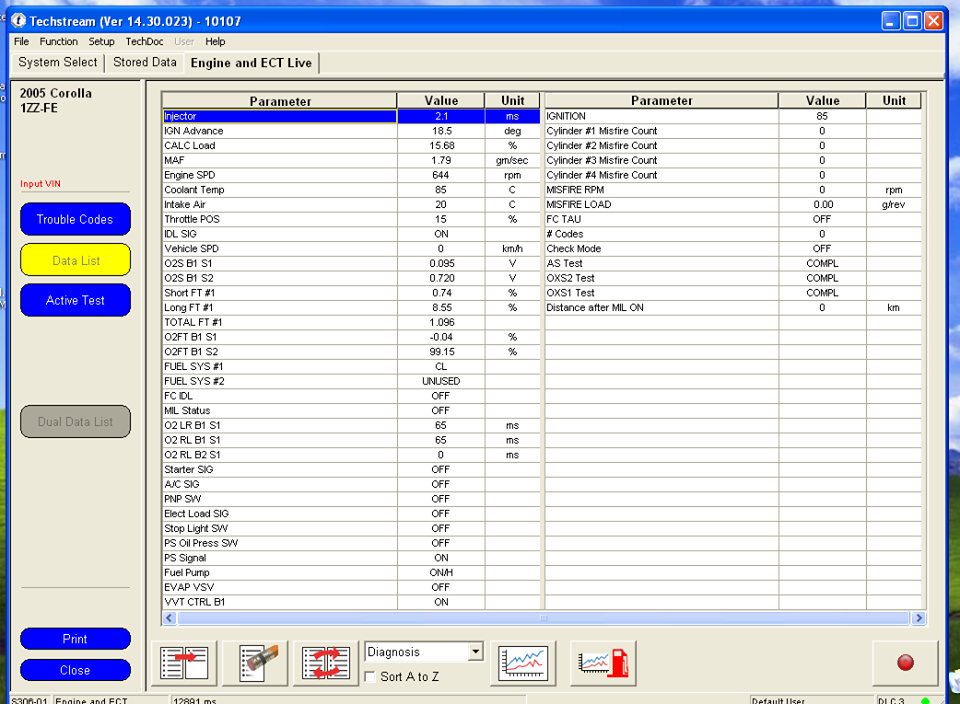Switch to the System Select tab

(57, 62)
